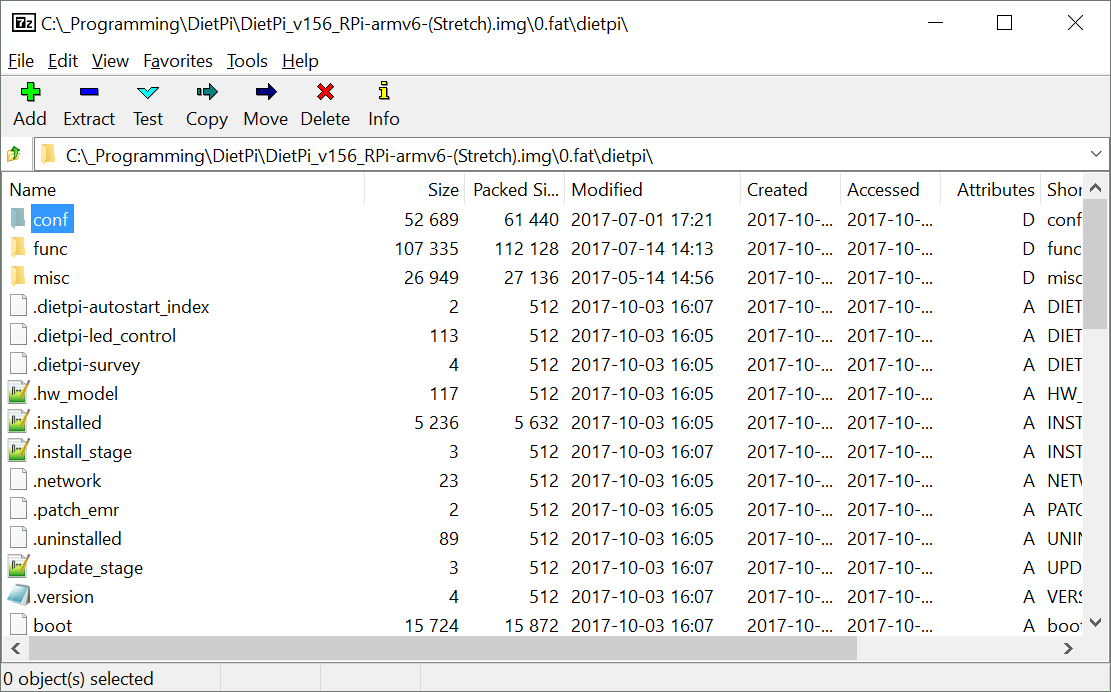
Task: Click the .uninstalled file icon
Action: click(18, 538)
